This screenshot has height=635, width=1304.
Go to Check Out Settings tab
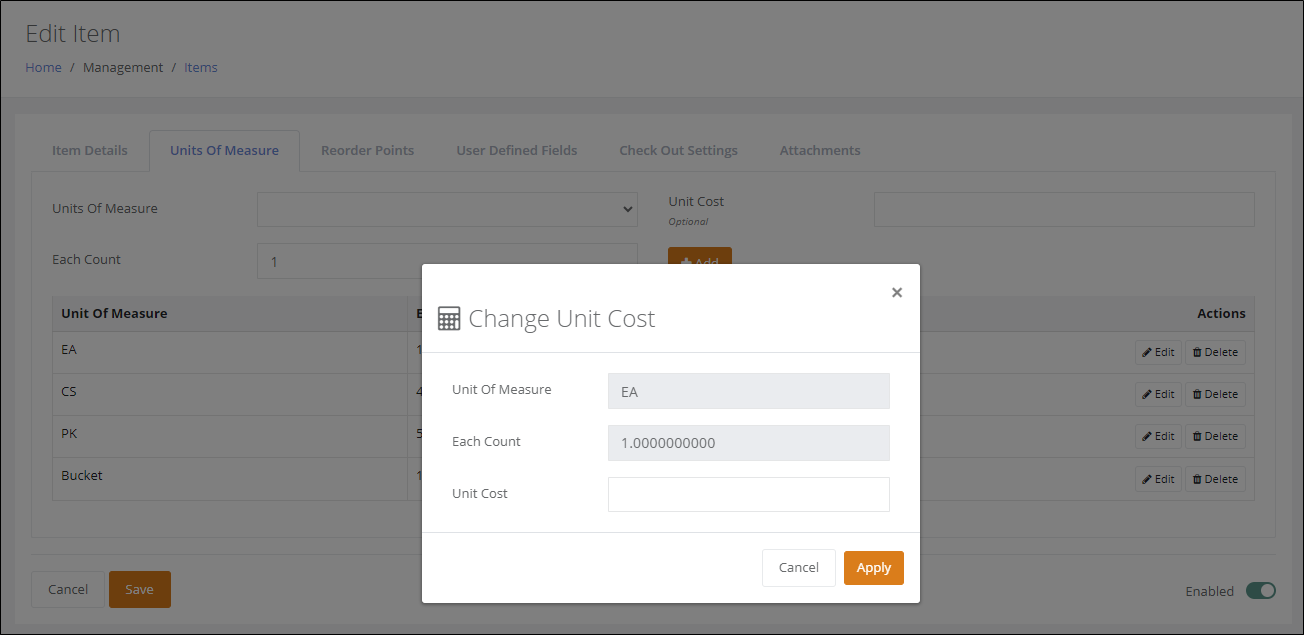pyautogui.click(x=678, y=151)
